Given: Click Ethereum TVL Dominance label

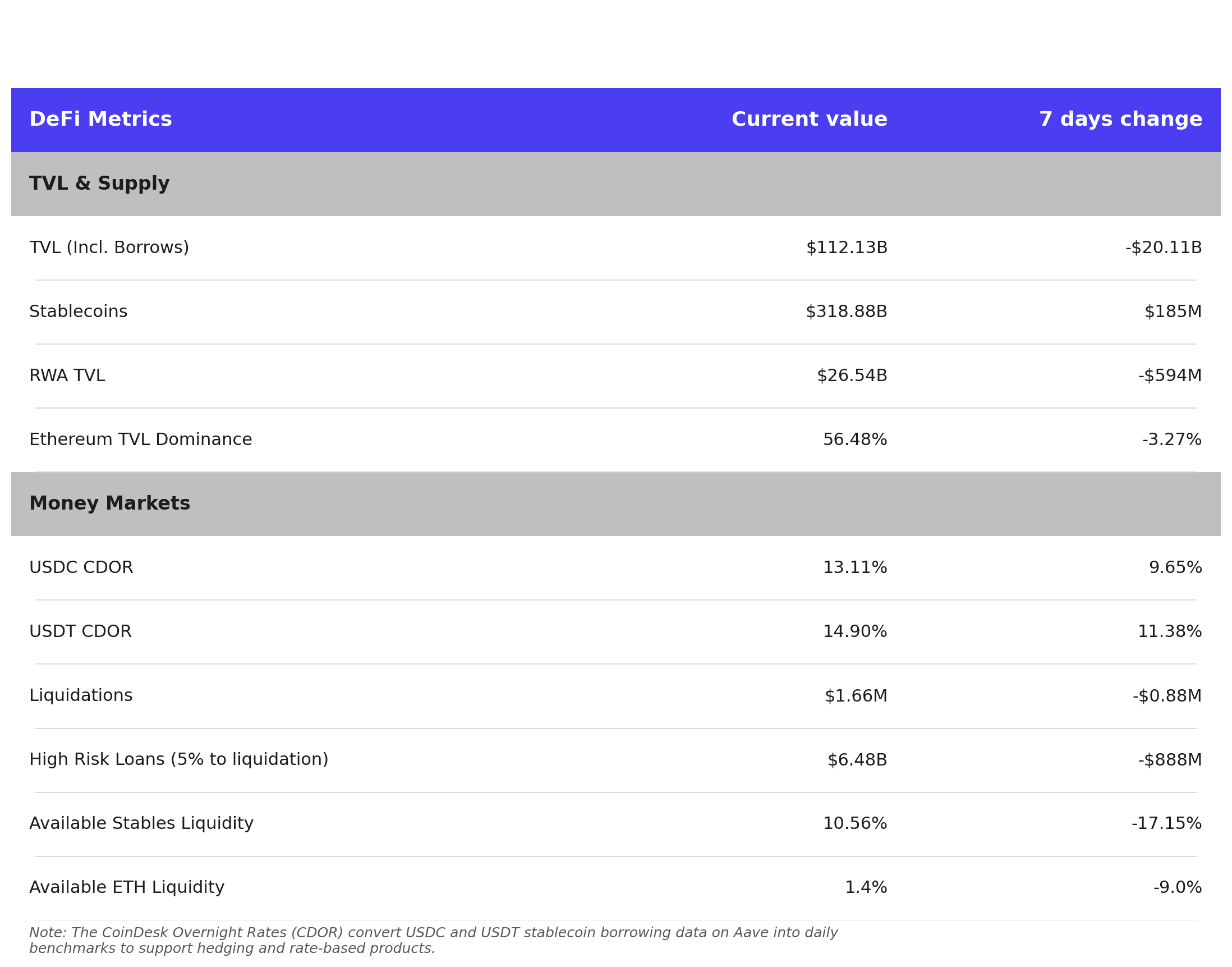Looking at the screenshot, I should [x=140, y=439].
